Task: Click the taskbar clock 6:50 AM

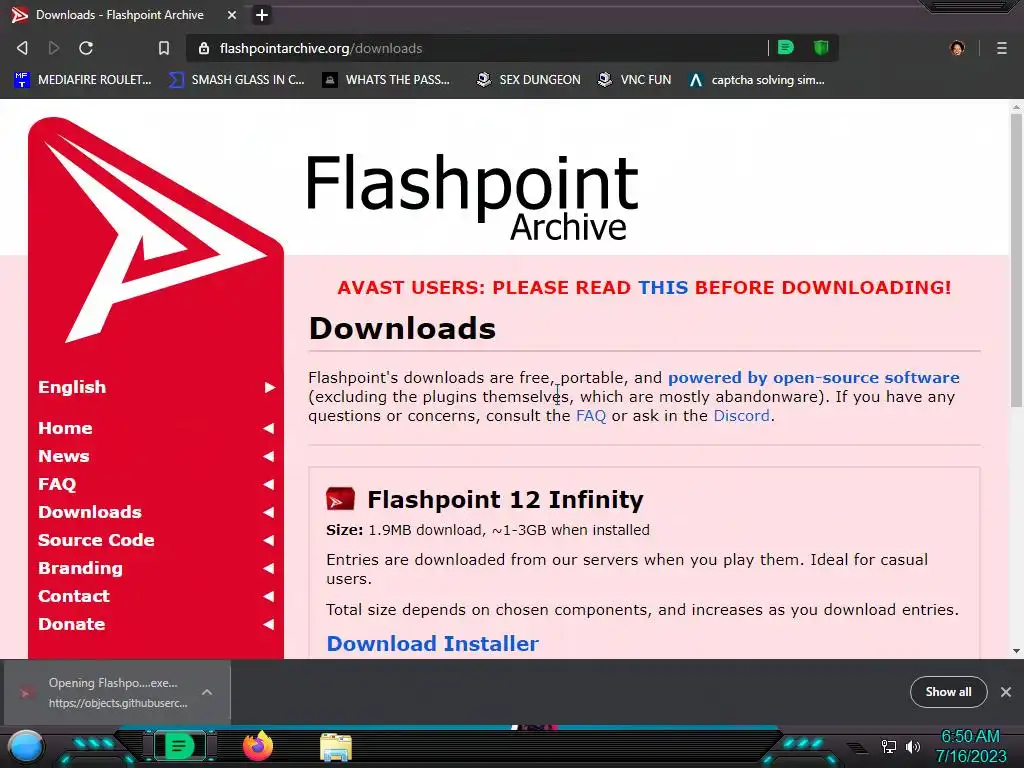Action: point(970,737)
